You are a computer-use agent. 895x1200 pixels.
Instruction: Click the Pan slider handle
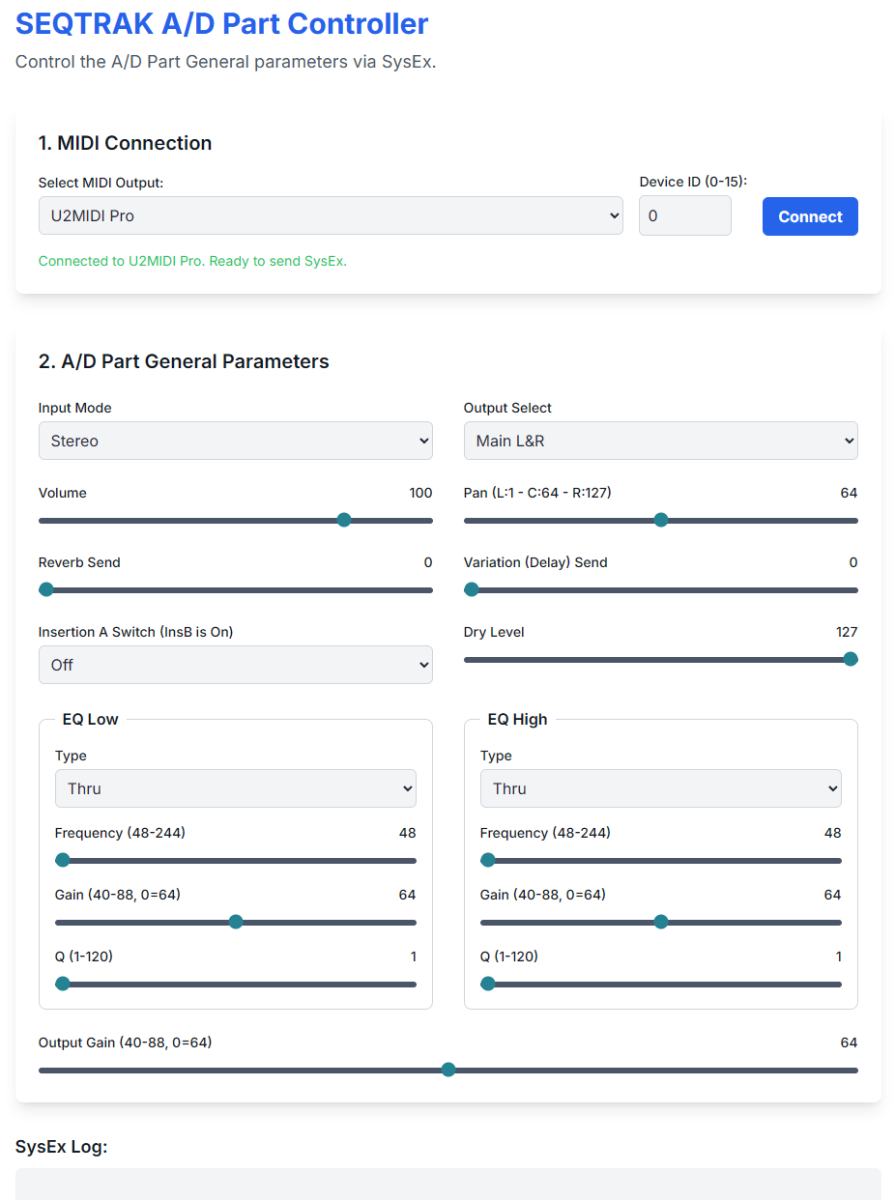[661, 520]
